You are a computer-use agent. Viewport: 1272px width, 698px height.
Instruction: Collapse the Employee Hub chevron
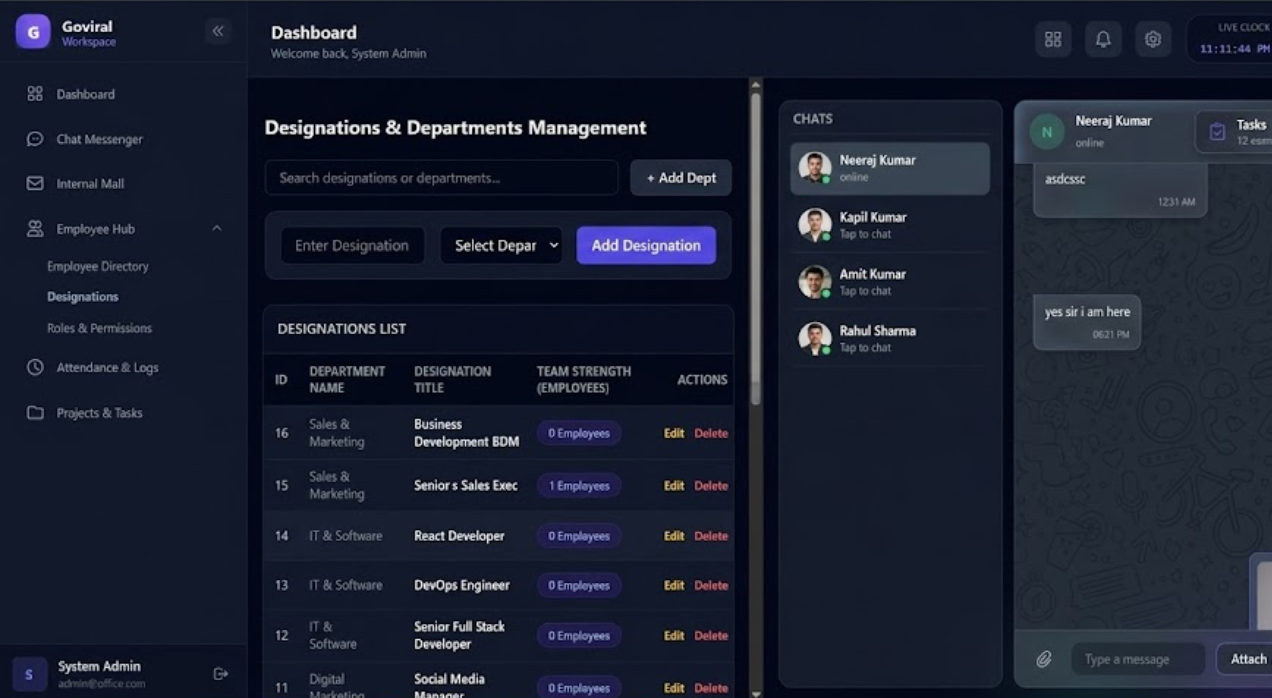(x=217, y=229)
